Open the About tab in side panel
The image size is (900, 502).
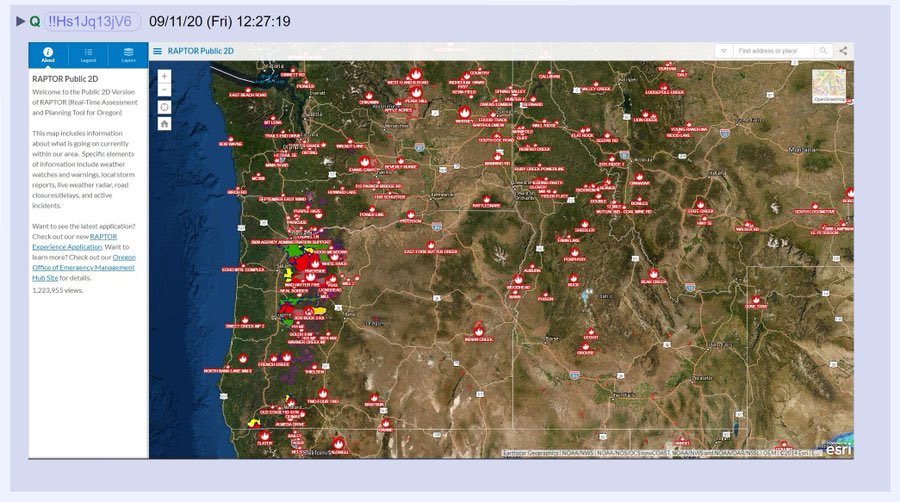point(48,55)
